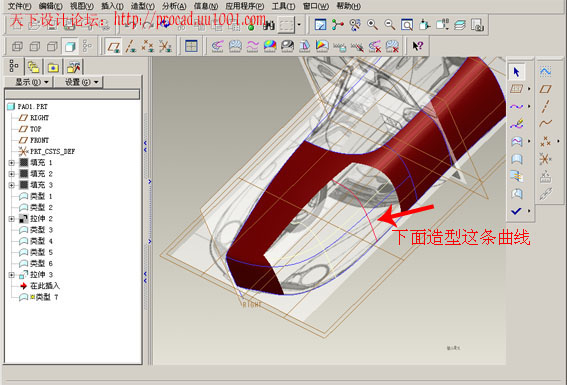The width and height of the screenshot is (567, 385).
Task: Open the saved view list icon
Action: (442, 25)
